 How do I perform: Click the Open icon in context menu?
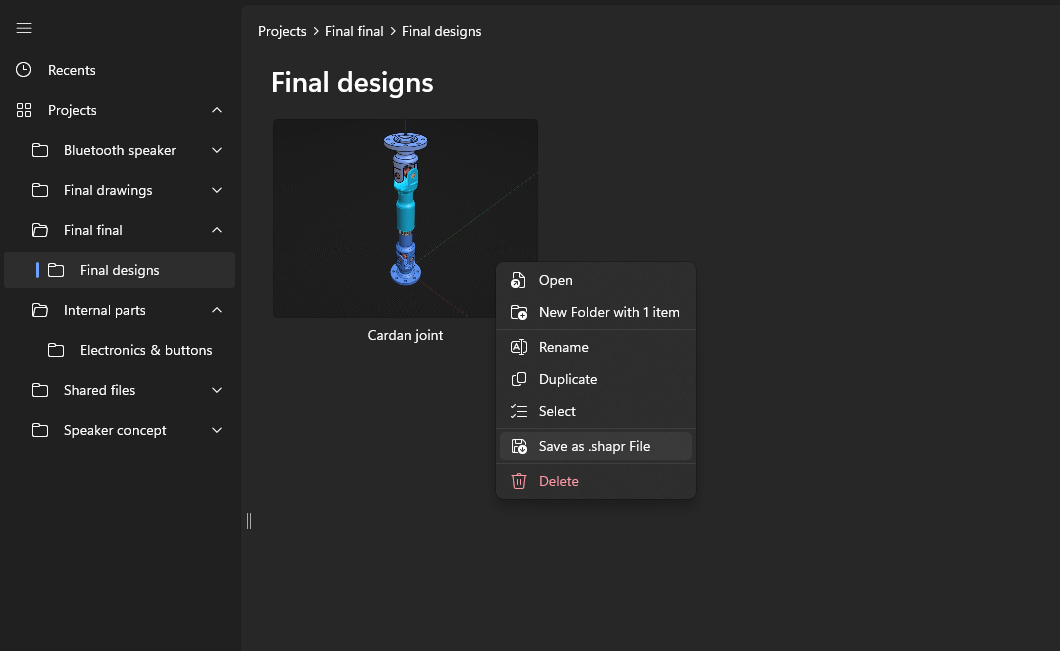518,280
